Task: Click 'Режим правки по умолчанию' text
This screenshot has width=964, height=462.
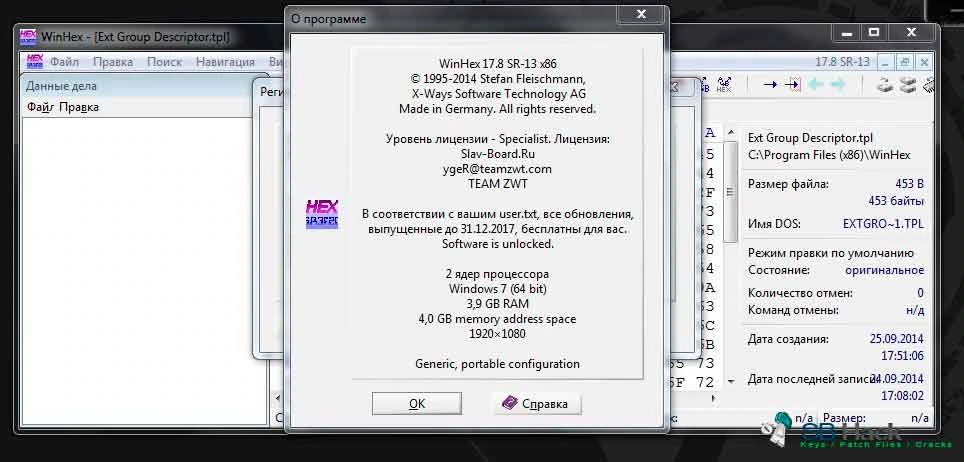Action: click(x=831, y=253)
